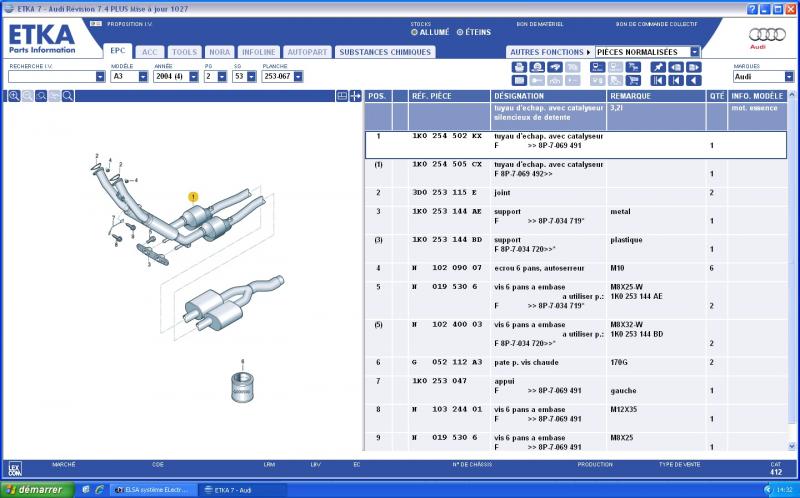Click the RÉF. PIÈCE column header
Screen dimensions: 800x498
[x=449, y=96]
